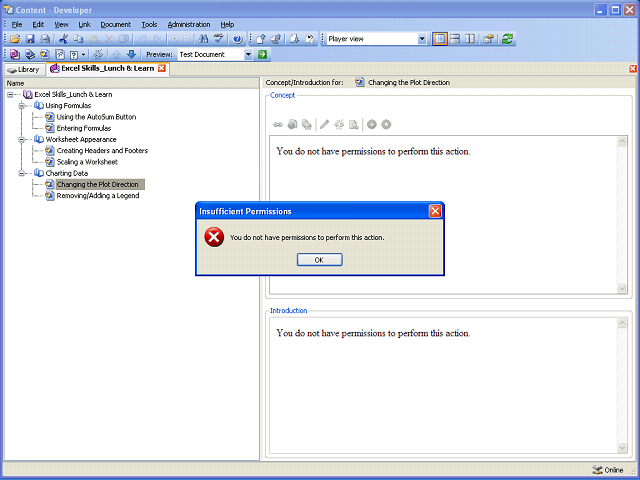Open the properties pane icon beside the layout buttons
The image size is (640, 480).
489,39
